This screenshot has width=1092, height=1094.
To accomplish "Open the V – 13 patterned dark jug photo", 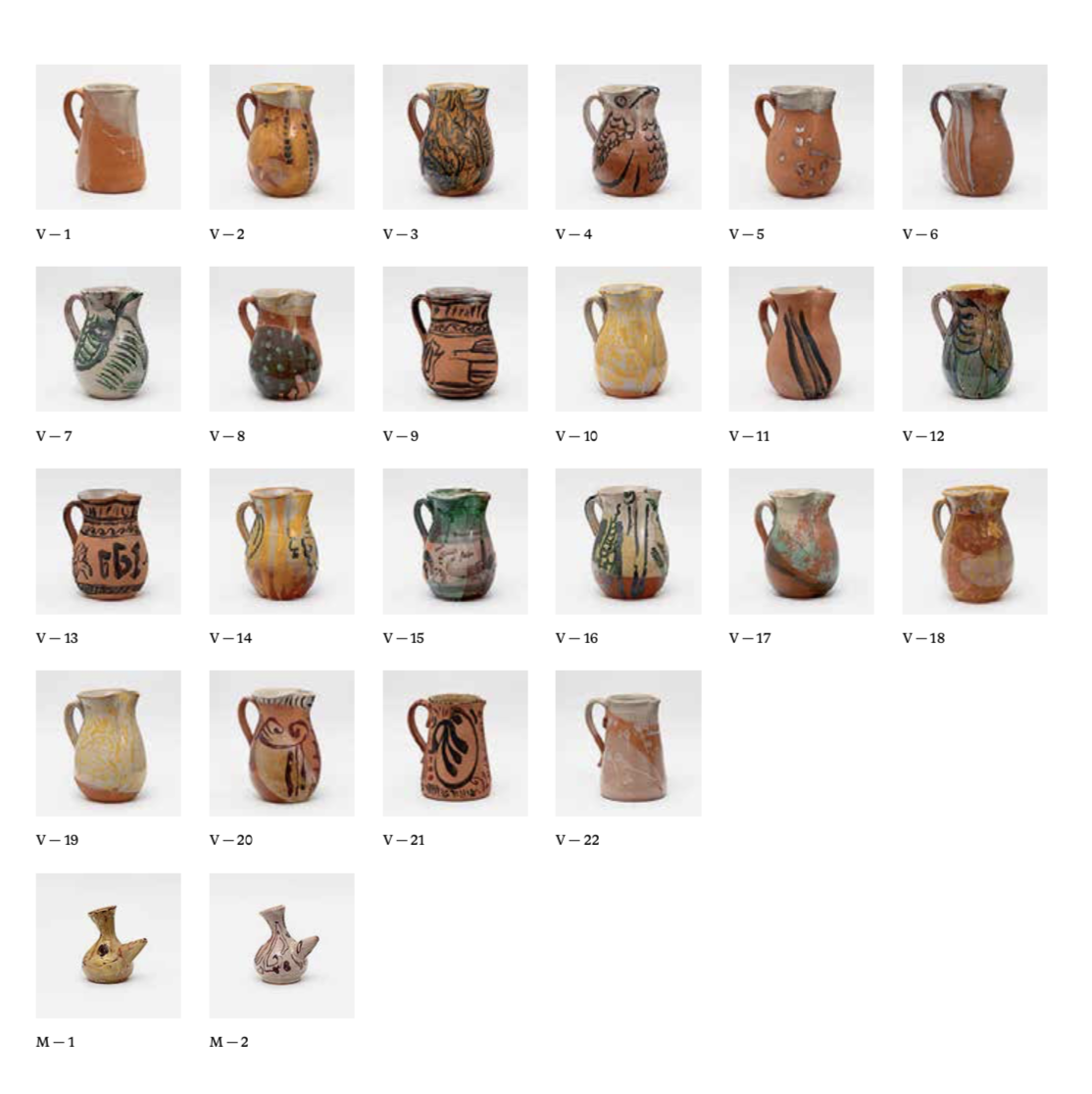I will click(x=108, y=541).
